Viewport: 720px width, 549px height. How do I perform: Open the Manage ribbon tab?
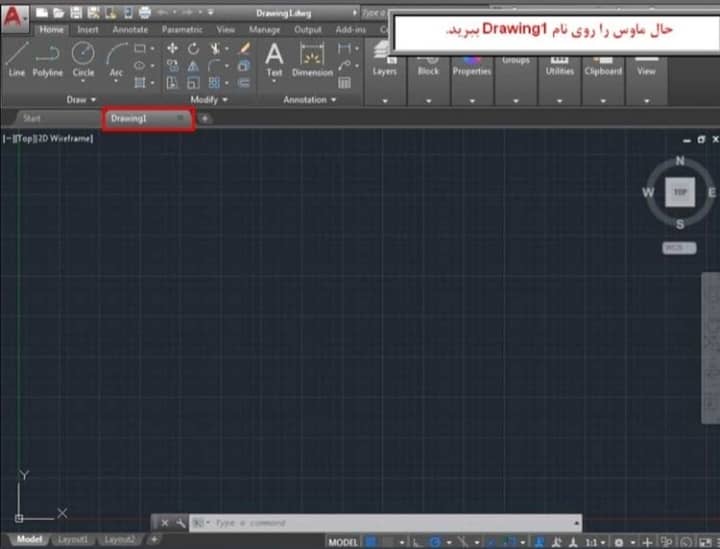(264, 29)
